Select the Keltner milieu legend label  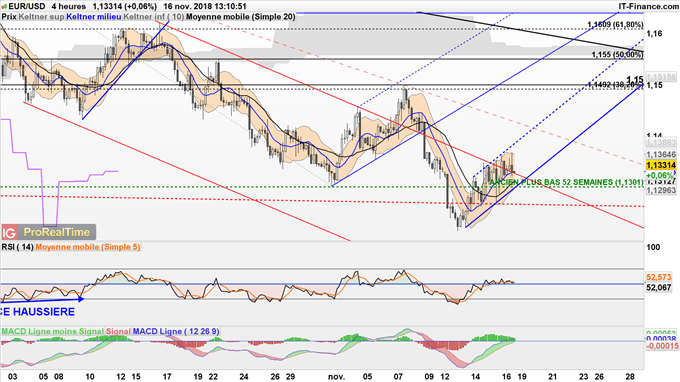[x=94, y=17]
